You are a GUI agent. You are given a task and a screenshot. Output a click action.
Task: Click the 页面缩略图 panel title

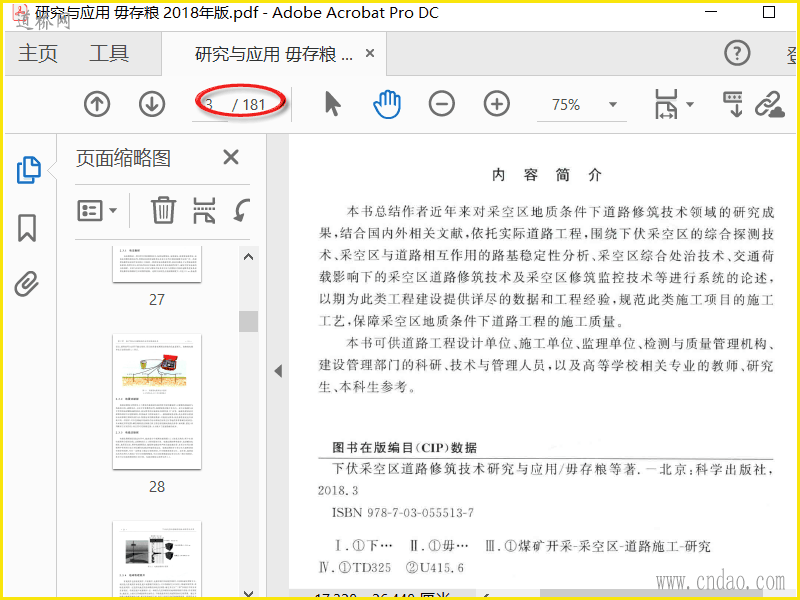123,158
